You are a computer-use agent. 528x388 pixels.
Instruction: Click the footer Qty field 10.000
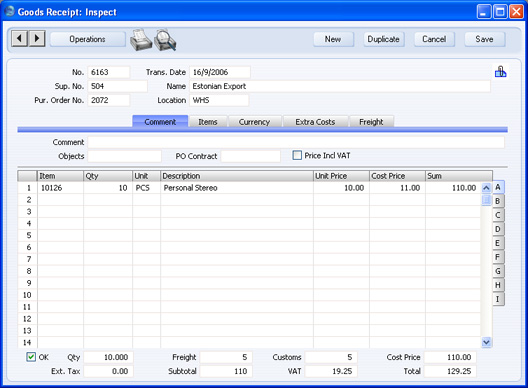click(108, 357)
